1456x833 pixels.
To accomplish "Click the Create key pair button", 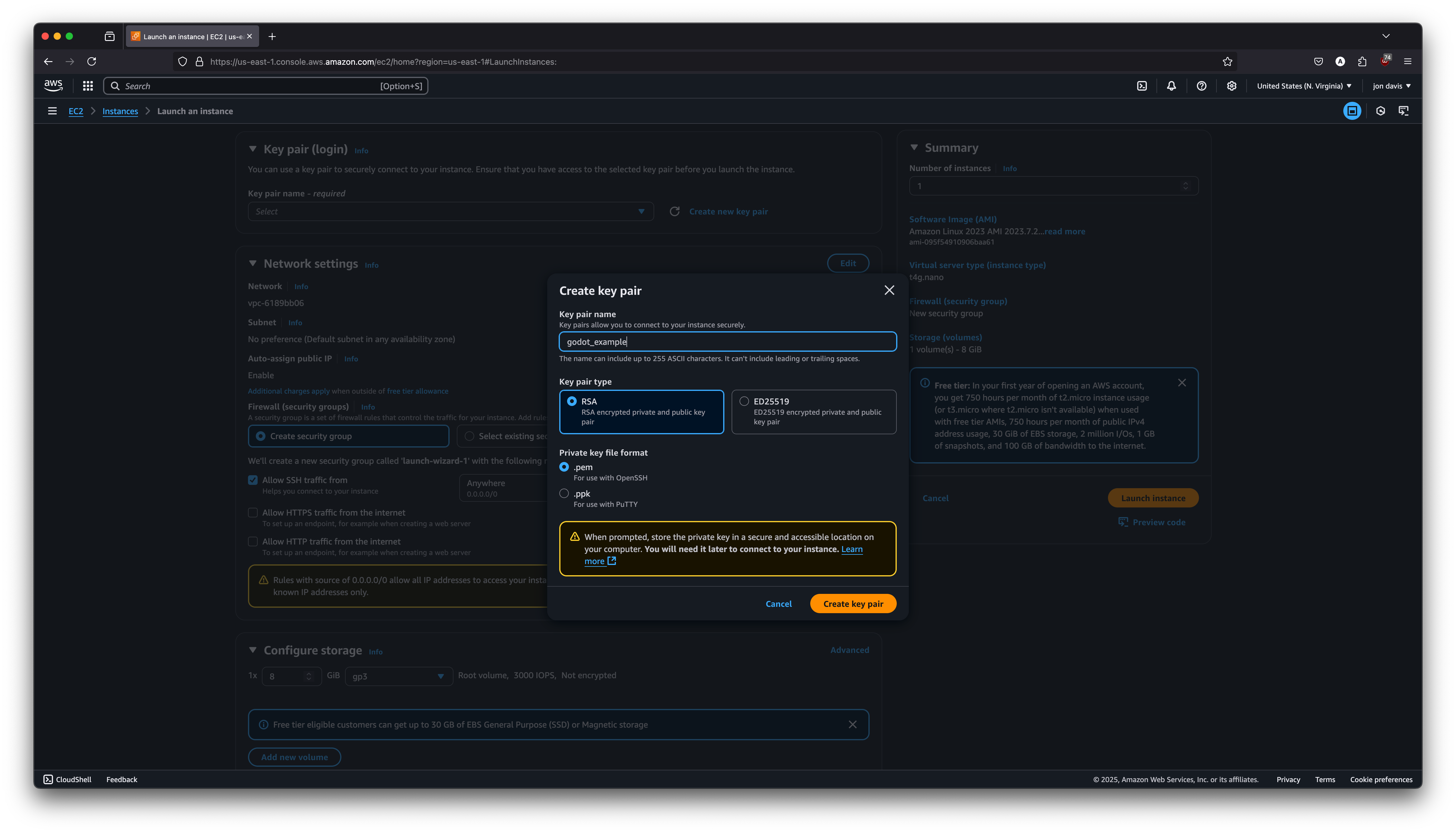I will [x=853, y=604].
